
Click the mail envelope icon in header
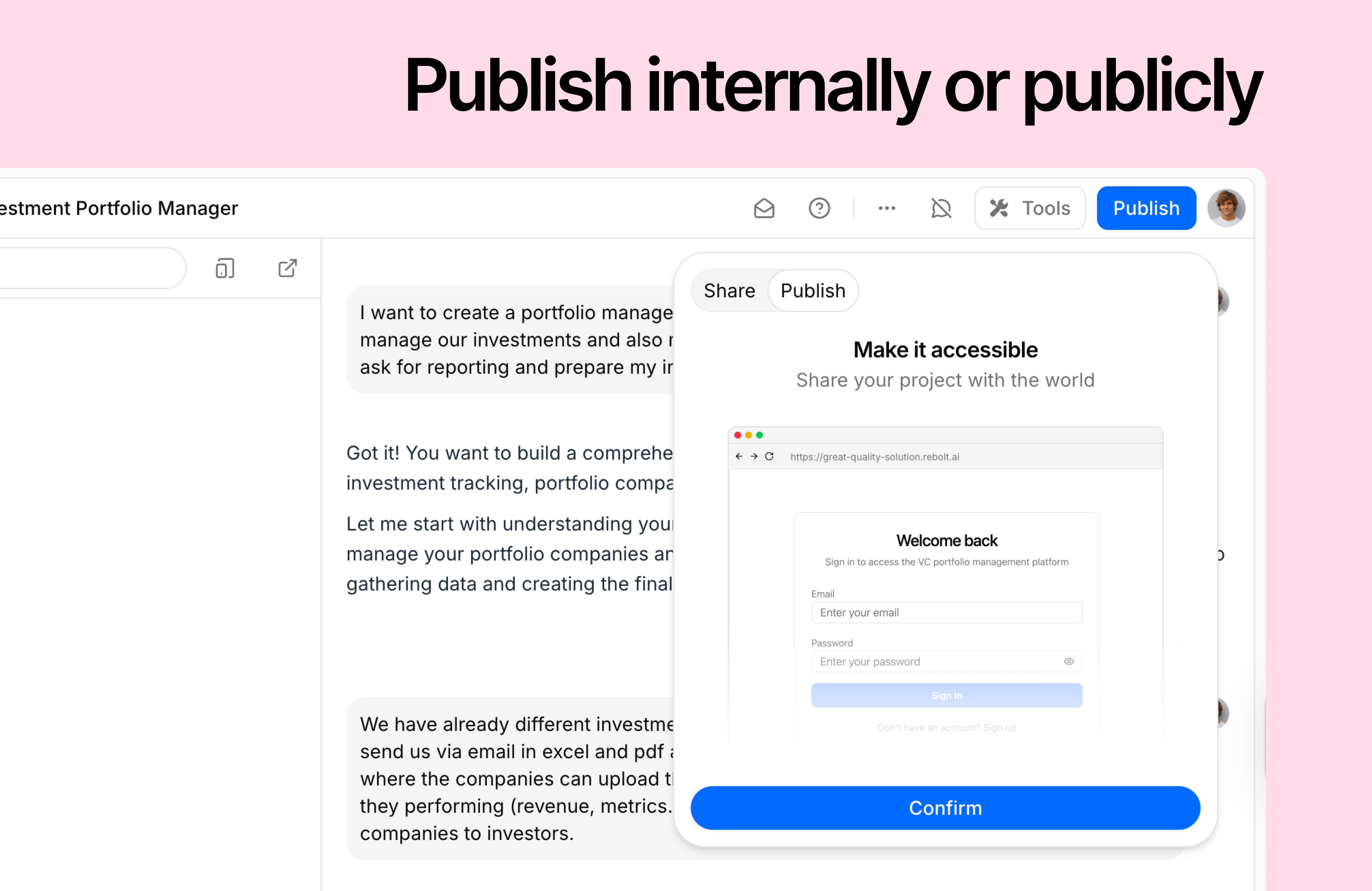click(x=764, y=208)
